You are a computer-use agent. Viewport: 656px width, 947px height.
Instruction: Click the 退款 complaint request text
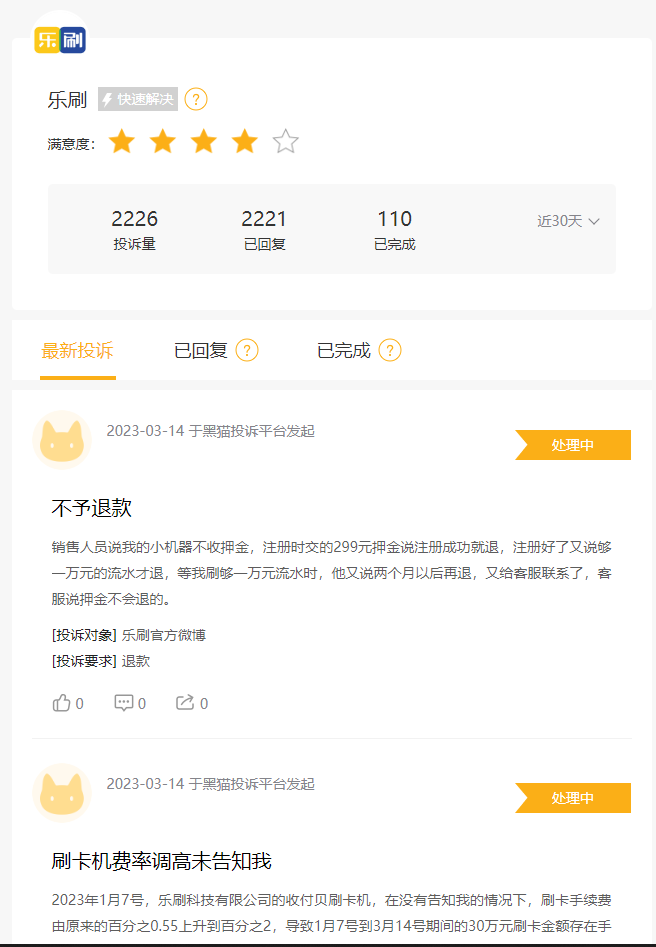[x=136, y=661]
